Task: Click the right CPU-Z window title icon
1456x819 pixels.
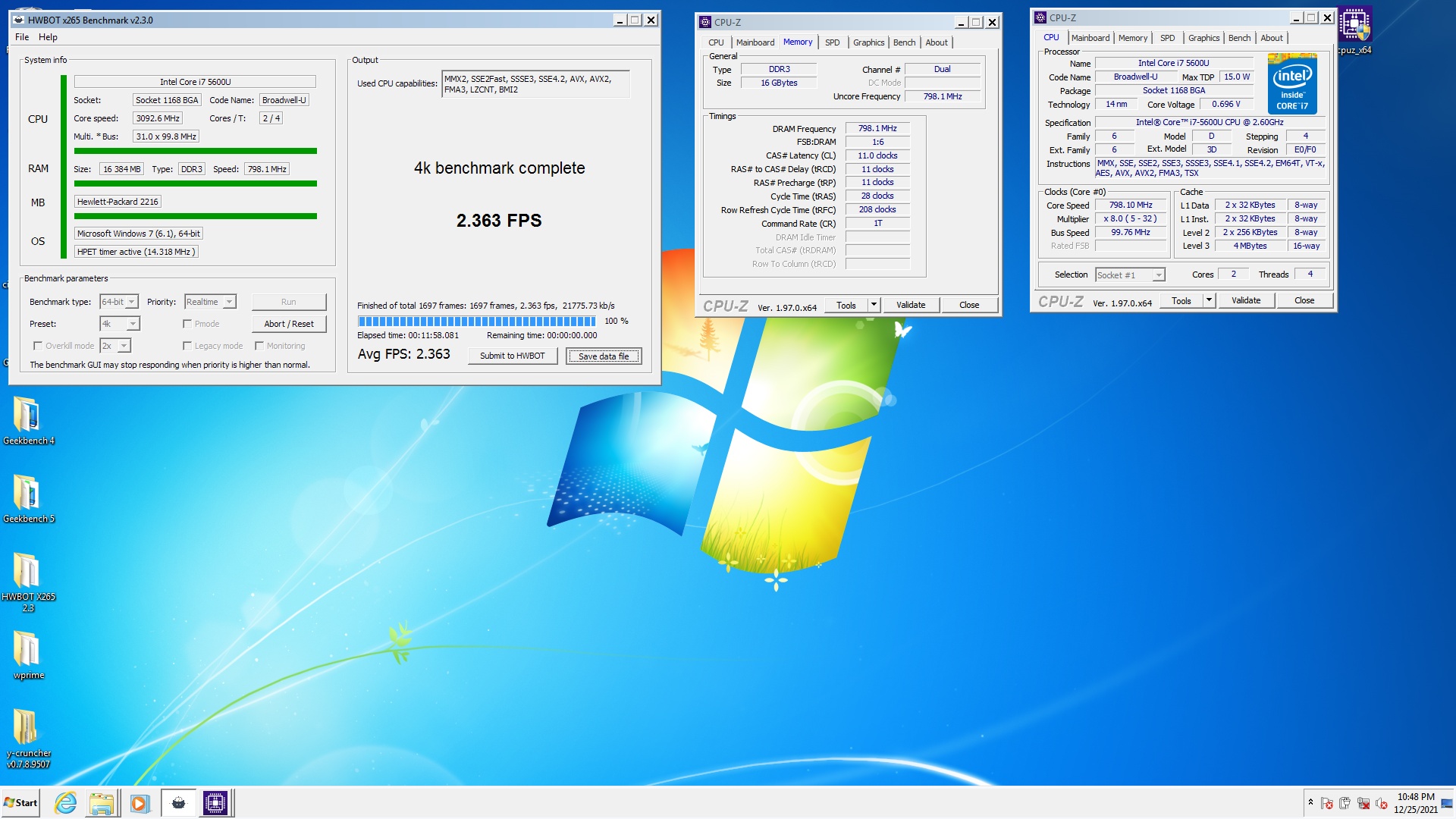Action: (1040, 17)
